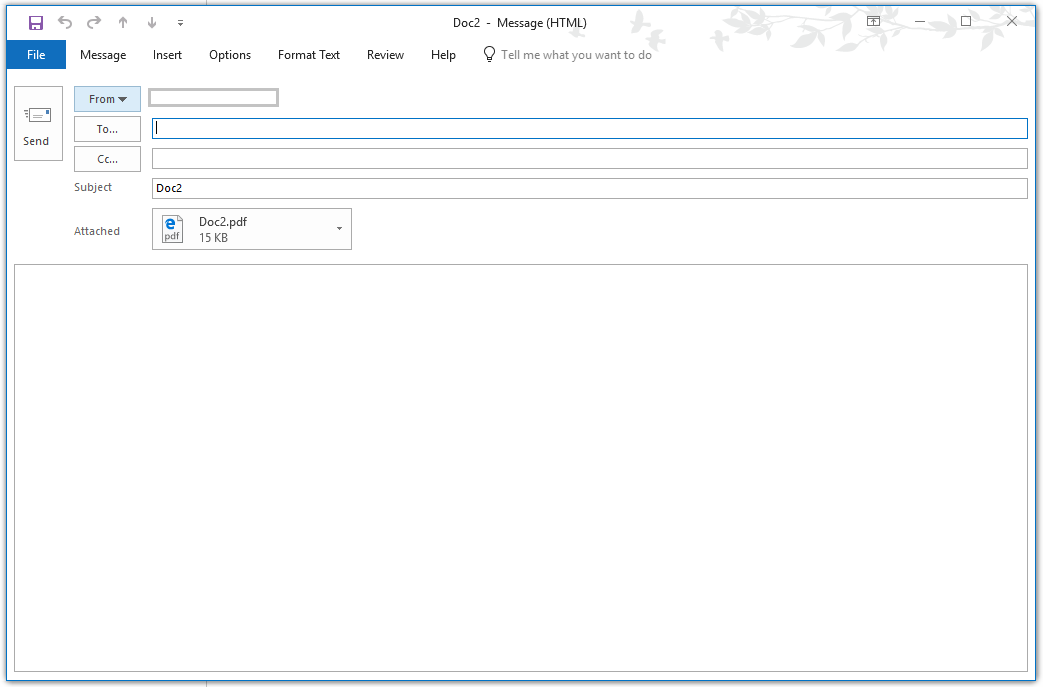Image resolution: width=1043 pixels, height=687 pixels.
Task: Open the Customize Quick Access Toolbar dropdown
Action: coord(180,23)
